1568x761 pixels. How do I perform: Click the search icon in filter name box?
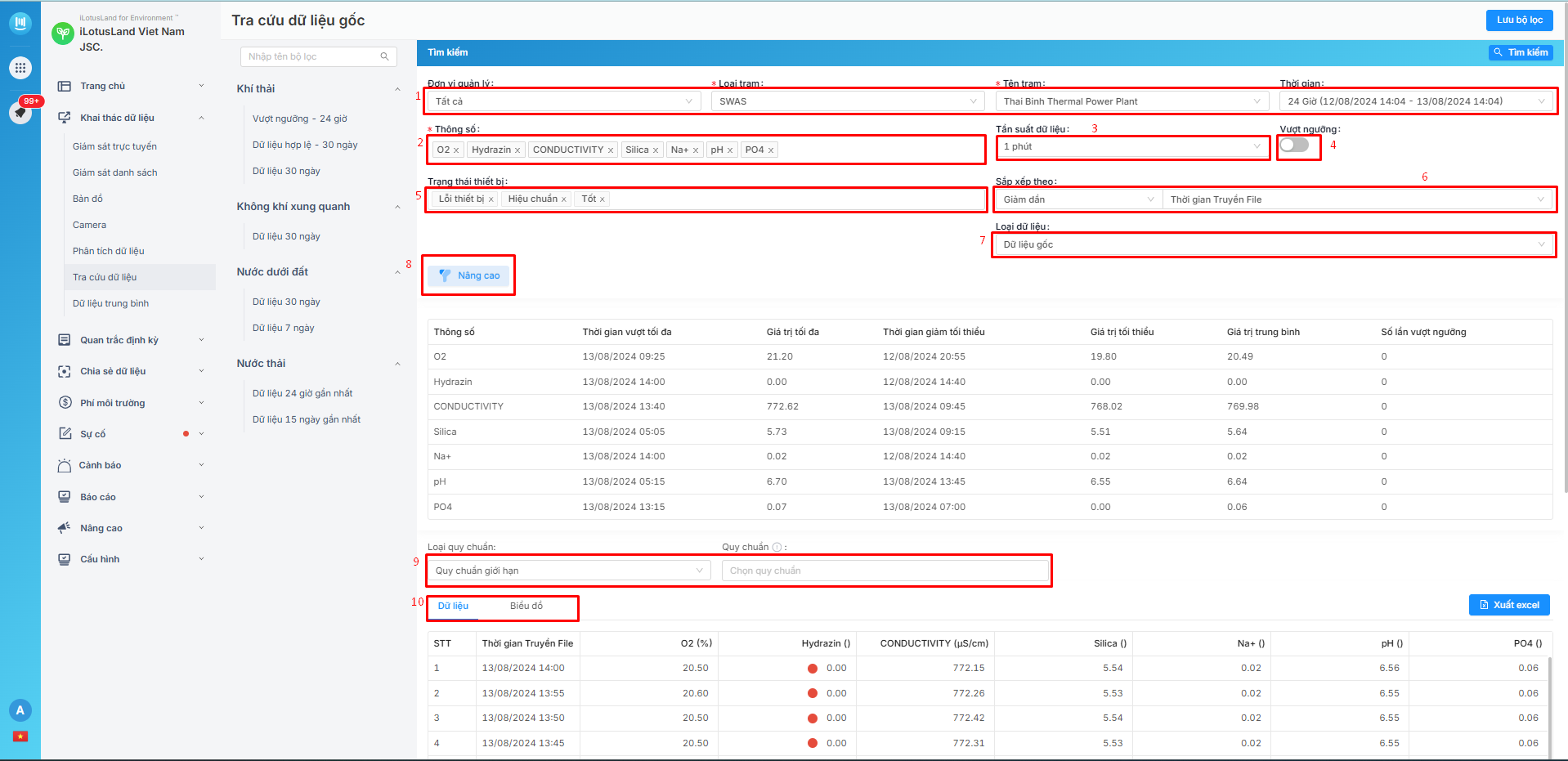click(384, 56)
